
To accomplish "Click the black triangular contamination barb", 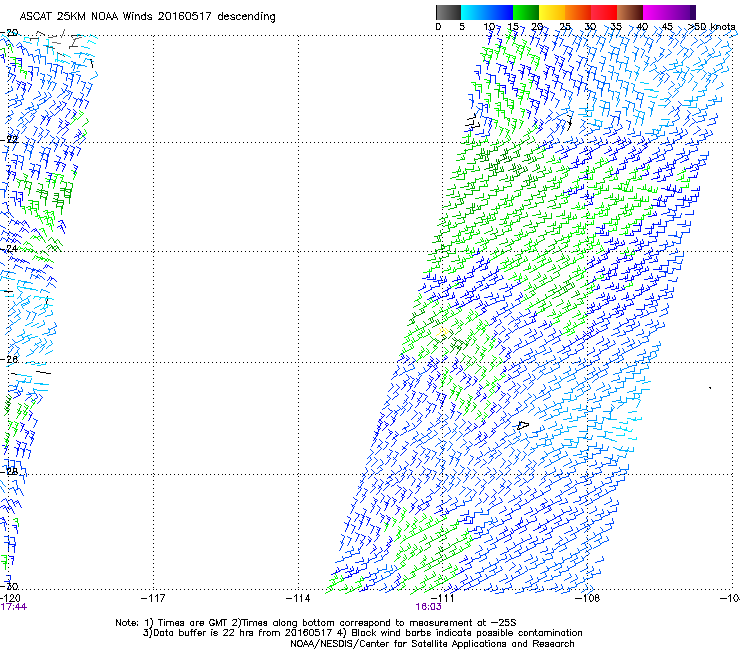I will coord(523,425).
